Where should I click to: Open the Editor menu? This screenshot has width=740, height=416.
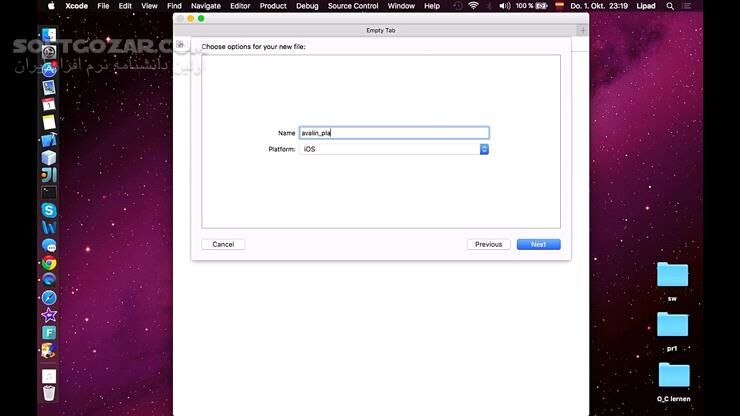pos(240,6)
